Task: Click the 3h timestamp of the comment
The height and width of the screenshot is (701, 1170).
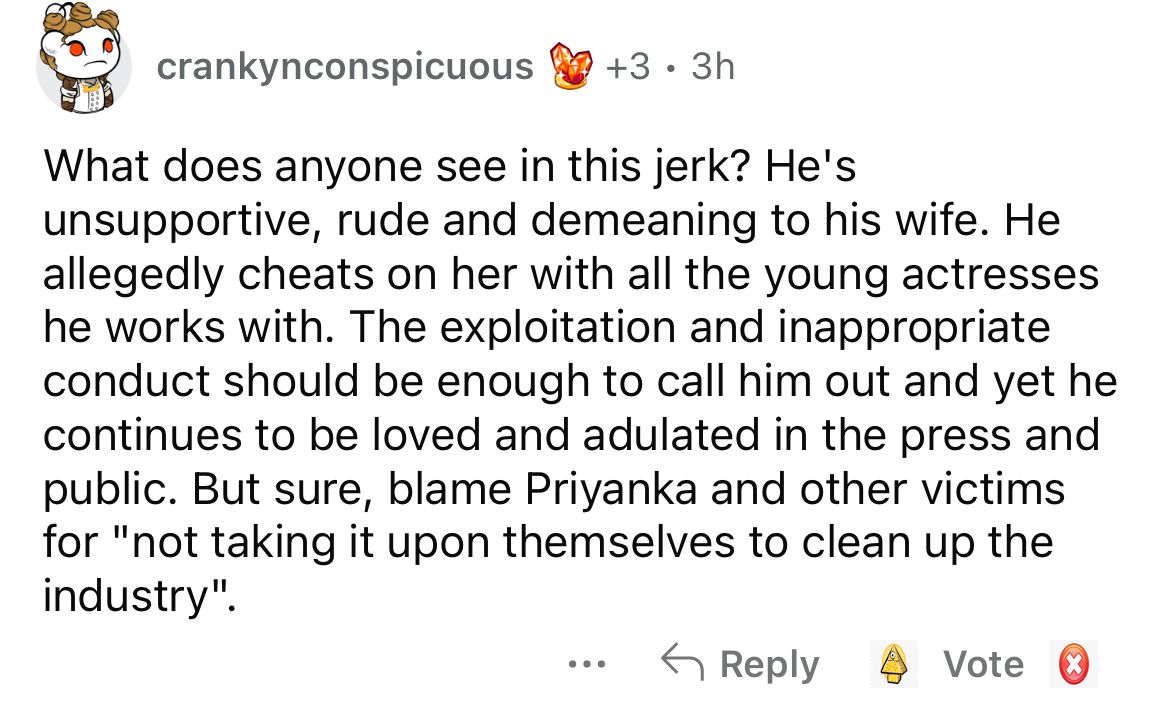Action: tap(712, 67)
